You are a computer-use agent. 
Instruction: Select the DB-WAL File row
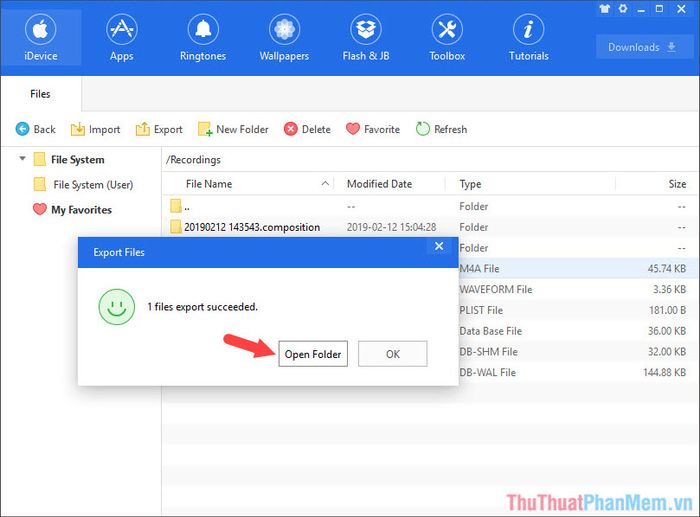pos(578,372)
